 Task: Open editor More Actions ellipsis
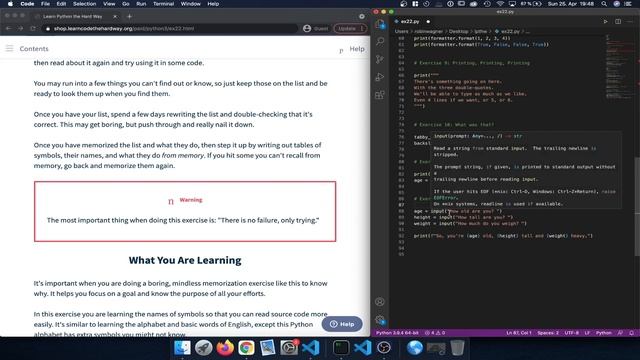pos(631,21)
